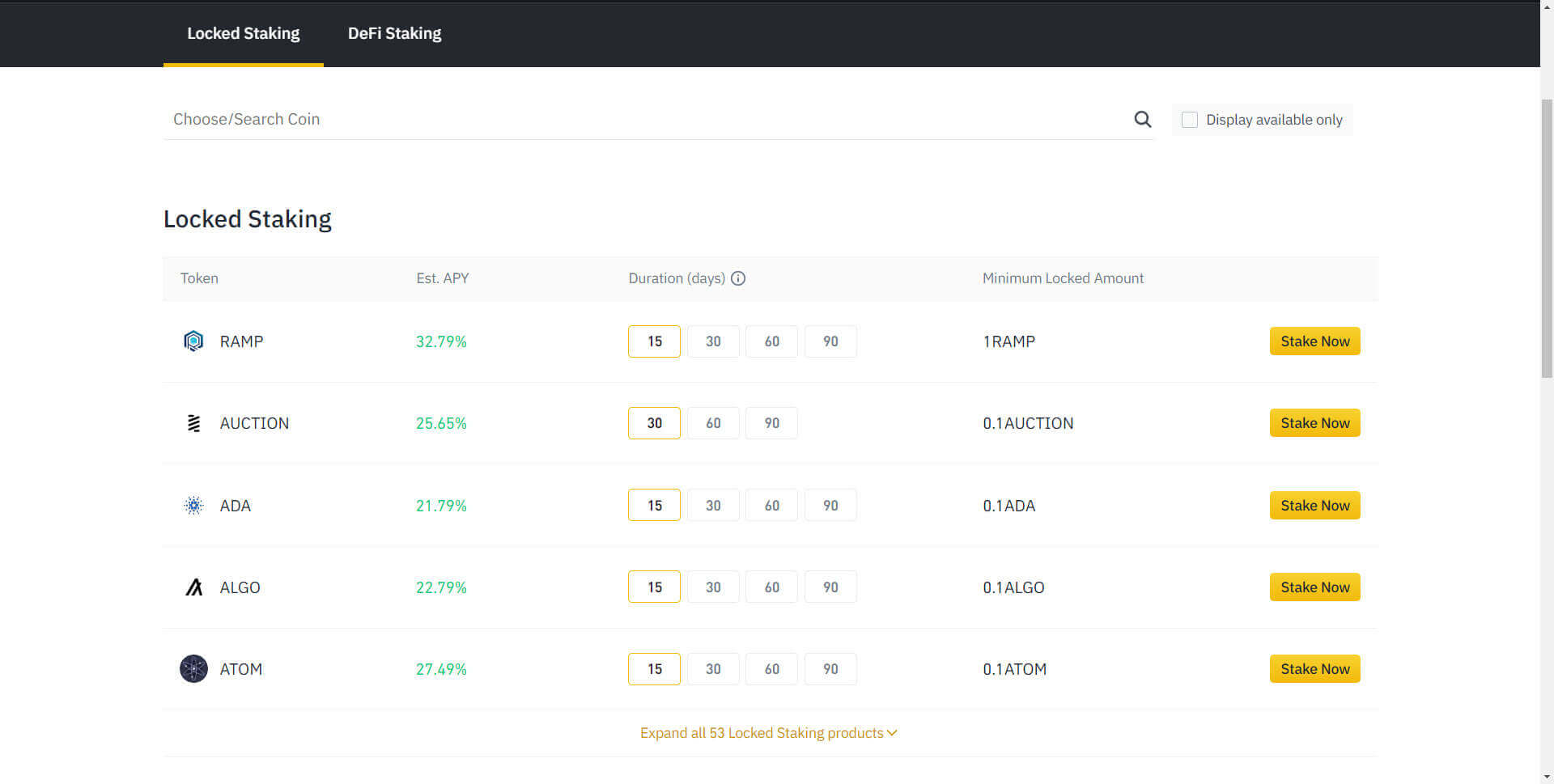The image size is (1554, 784).
Task: Select 30-day duration for ATOM
Action: pos(713,669)
